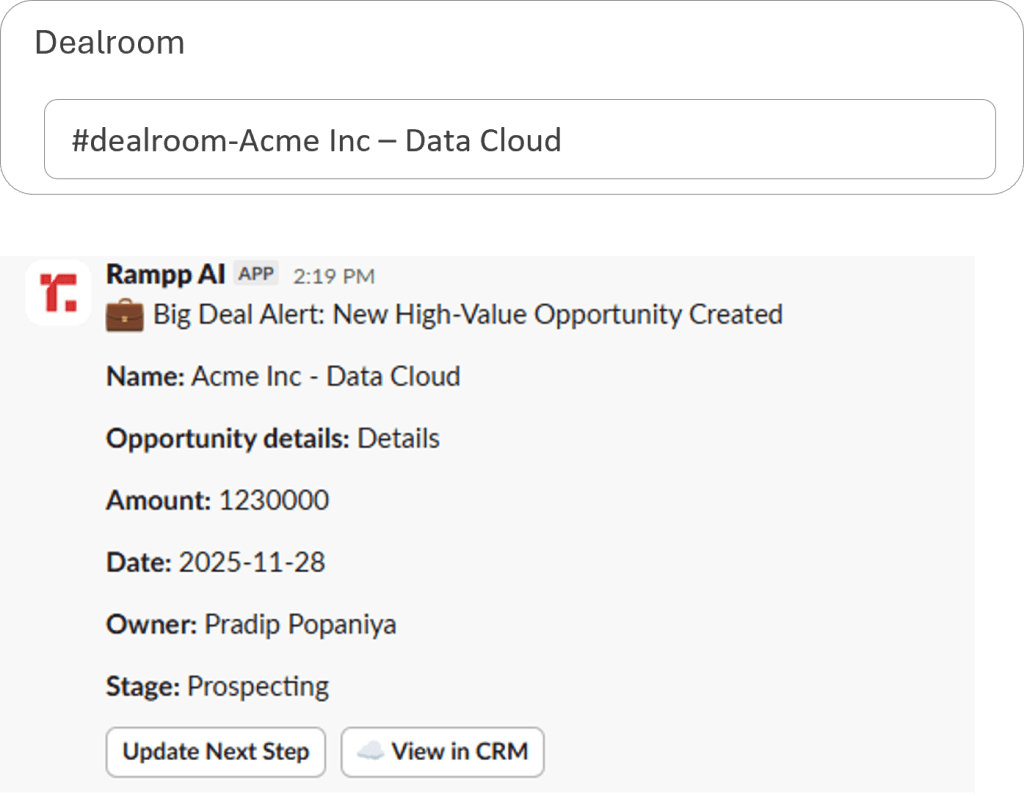Image resolution: width=1024 pixels, height=796 pixels.
Task: Click the APP badge beside Rampp AI
Action: [255, 274]
